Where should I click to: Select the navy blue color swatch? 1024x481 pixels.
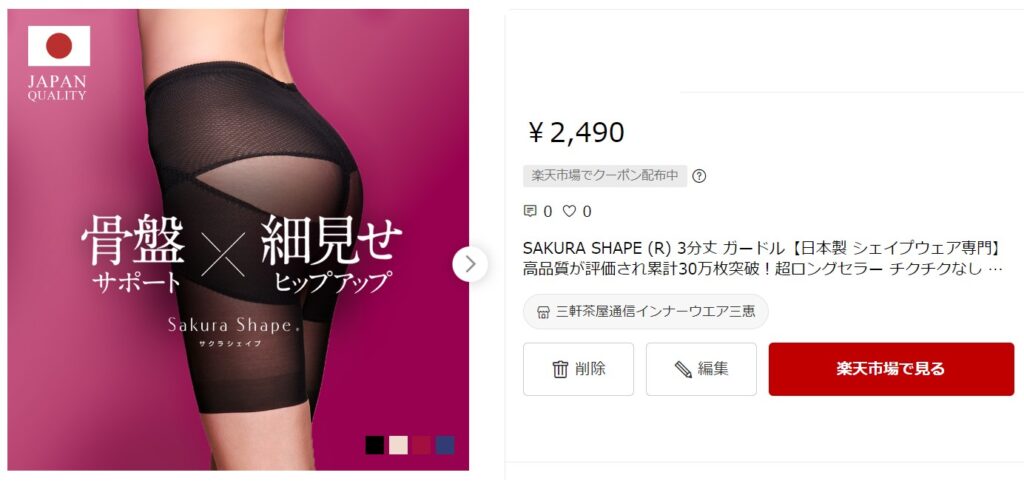(445, 445)
